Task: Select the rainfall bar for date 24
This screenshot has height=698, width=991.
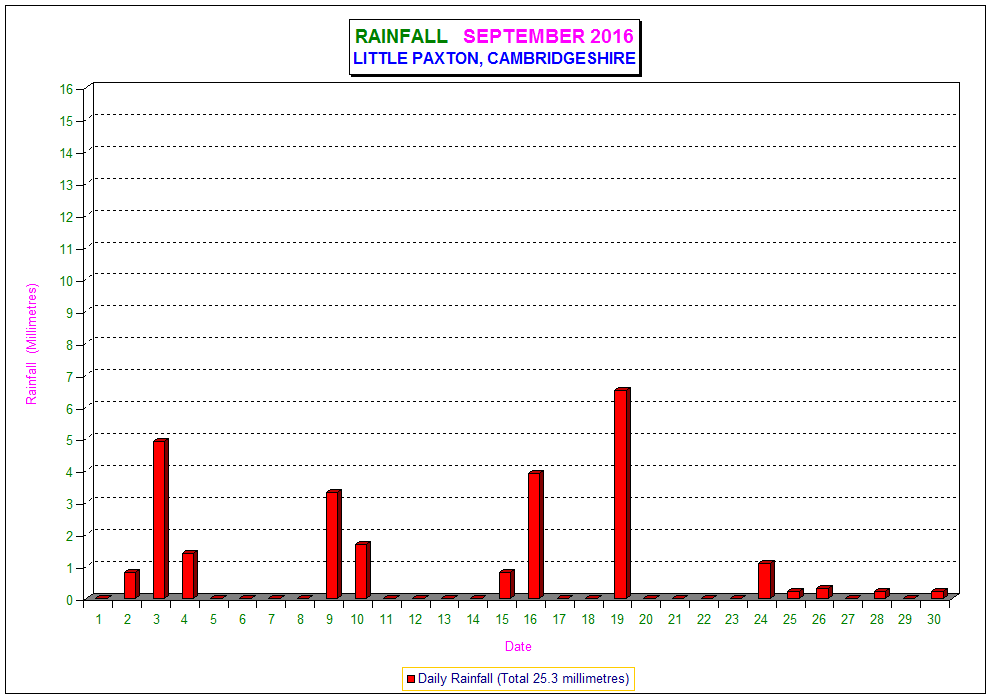Action: pos(767,580)
